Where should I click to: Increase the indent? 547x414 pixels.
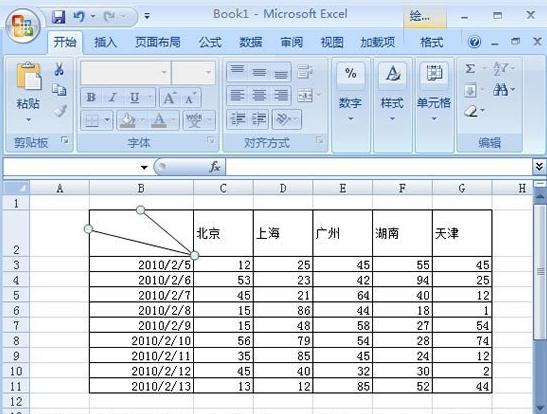(259, 120)
